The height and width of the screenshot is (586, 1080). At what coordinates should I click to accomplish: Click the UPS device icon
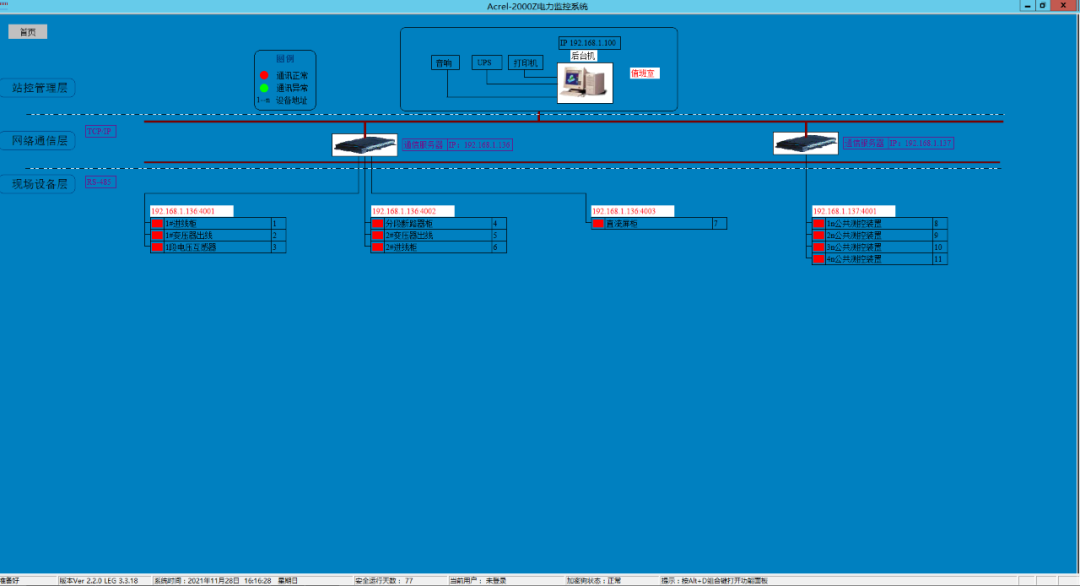coord(486,62)
